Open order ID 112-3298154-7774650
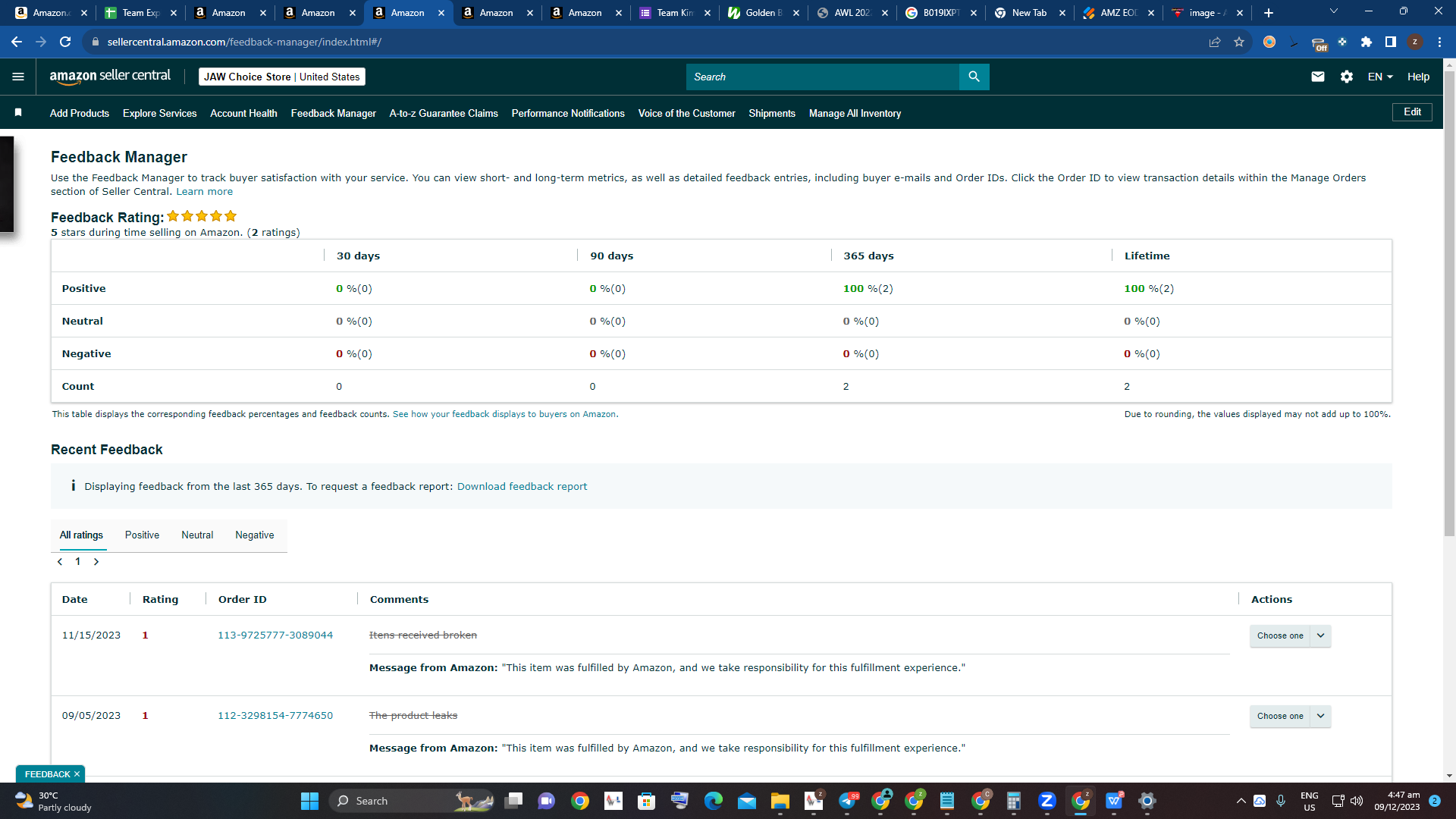 (275, 716)
